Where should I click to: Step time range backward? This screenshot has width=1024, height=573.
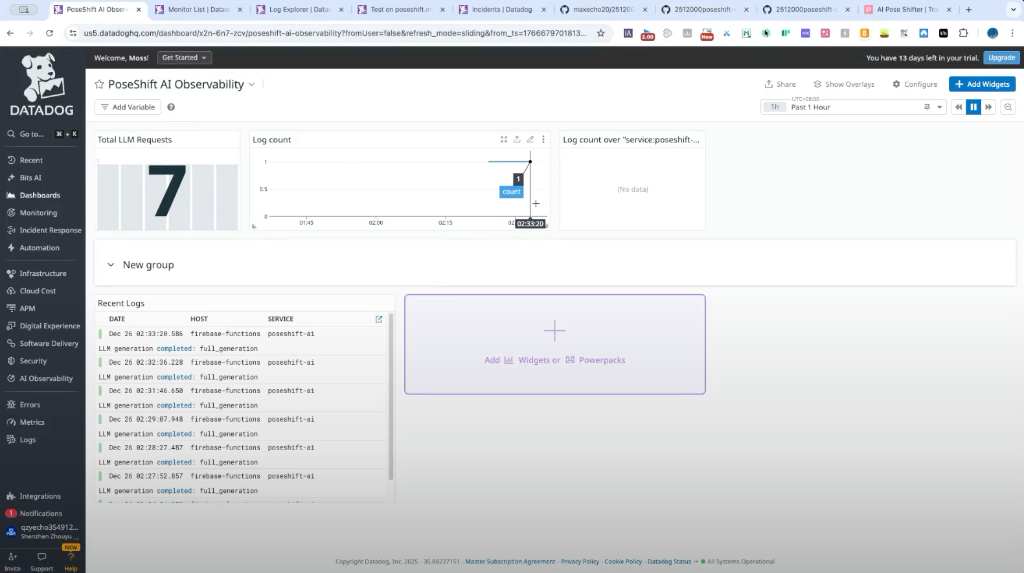[958, 107]
